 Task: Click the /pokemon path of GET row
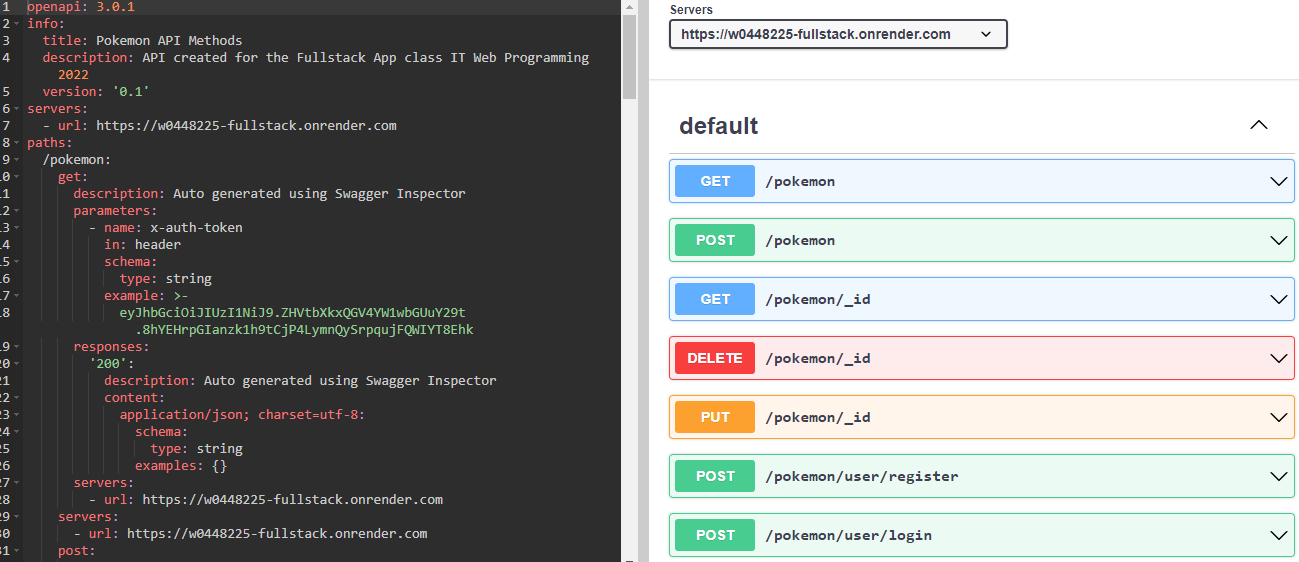pyautogui.click(x=800, y=182)
